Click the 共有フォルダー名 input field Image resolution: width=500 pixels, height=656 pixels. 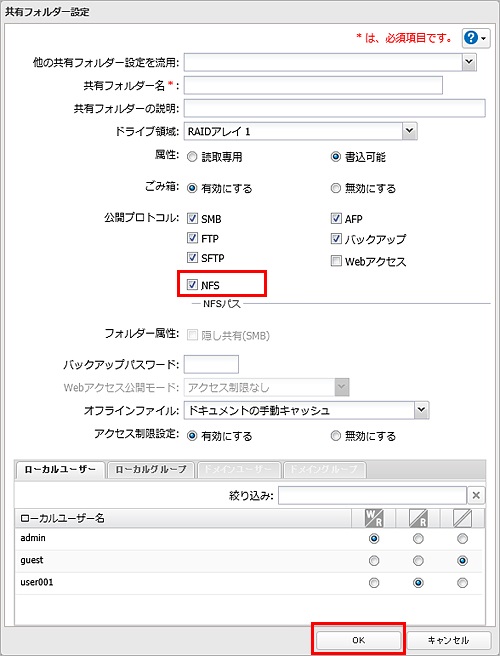click(313, 85)
